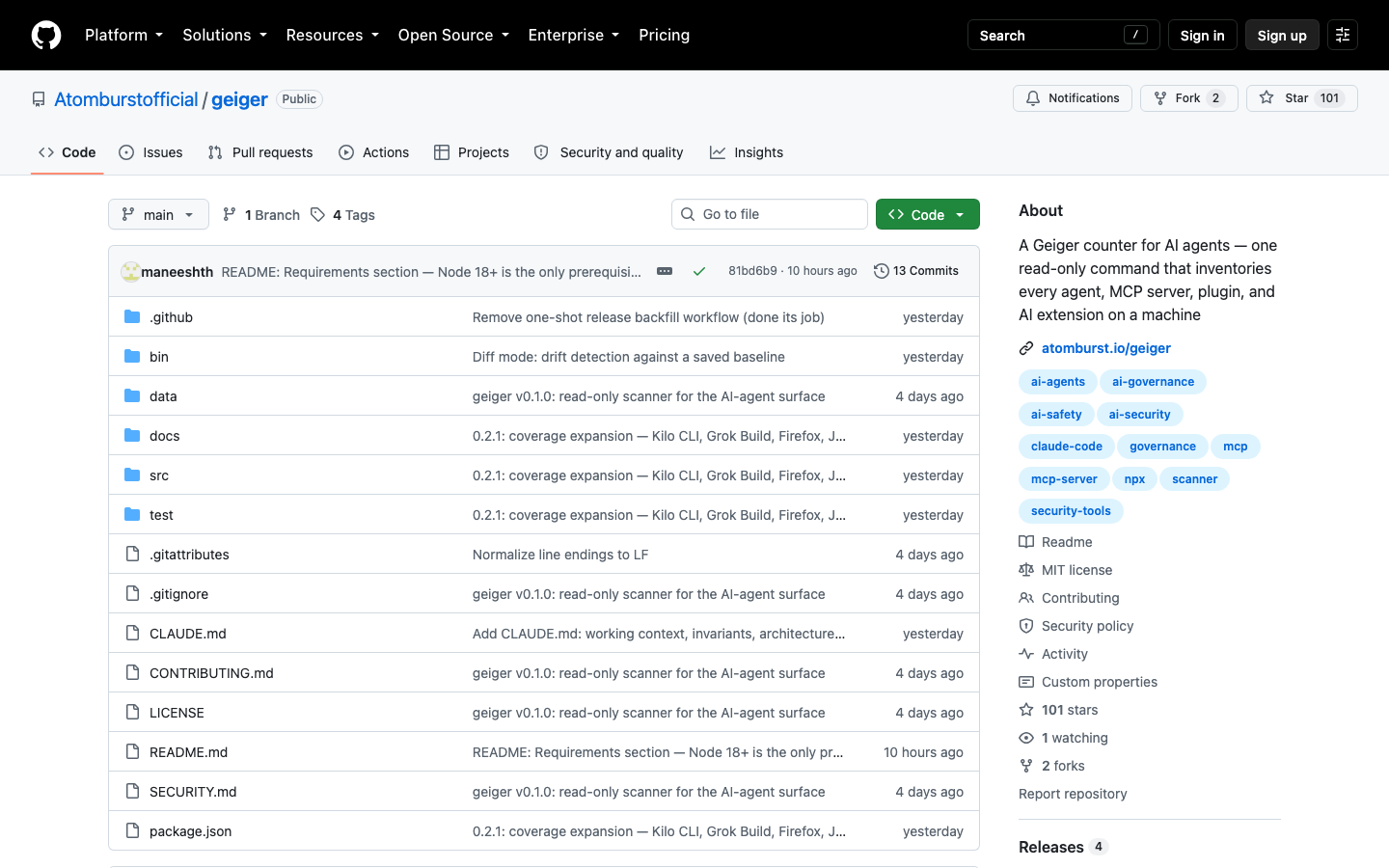Open the Actions tab
The width and height of the screenshot is (1389, 868).
pyautogui.click(x=374, y=152)
